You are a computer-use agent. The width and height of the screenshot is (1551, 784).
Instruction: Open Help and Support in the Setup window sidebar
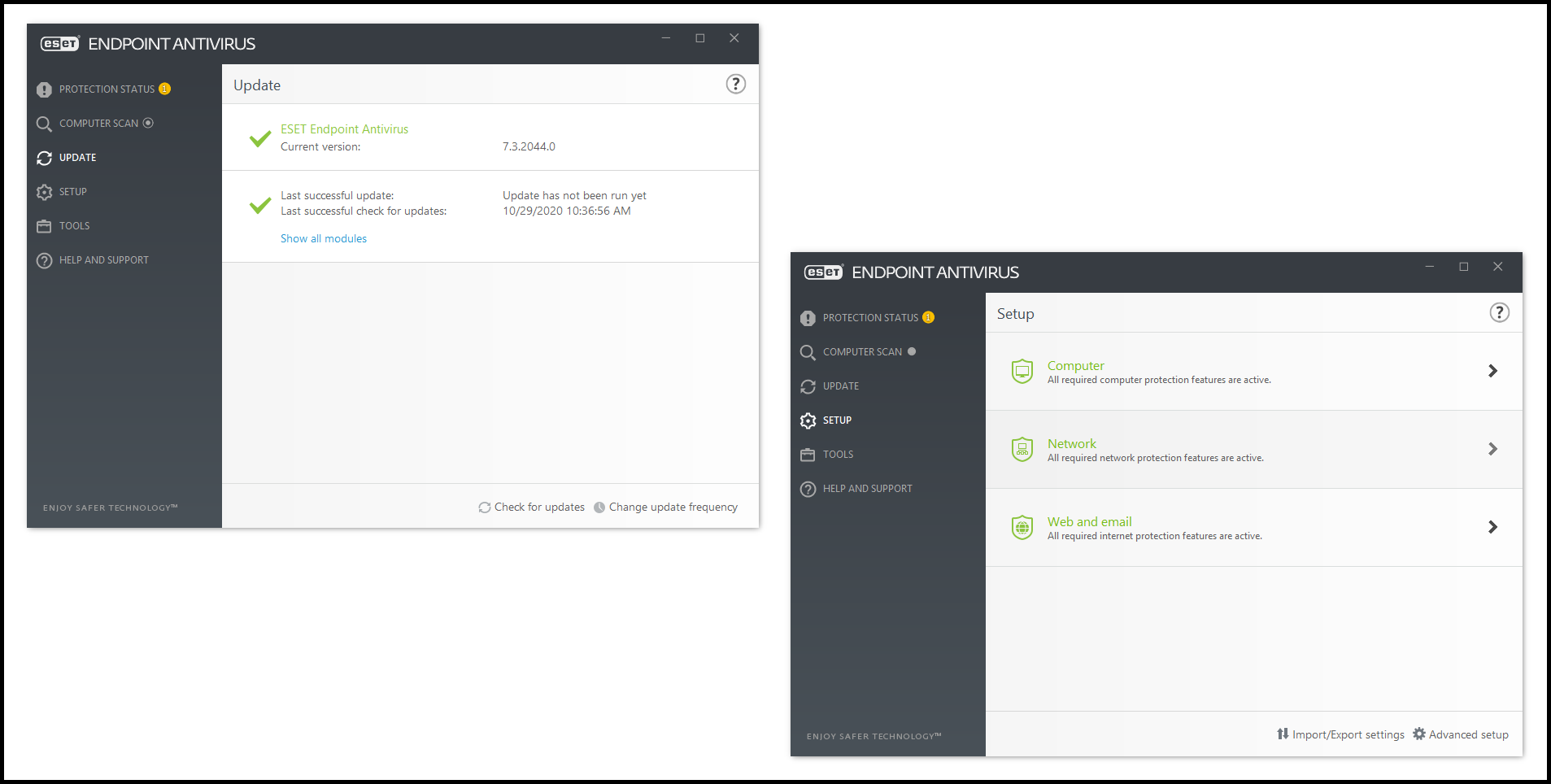867,489
